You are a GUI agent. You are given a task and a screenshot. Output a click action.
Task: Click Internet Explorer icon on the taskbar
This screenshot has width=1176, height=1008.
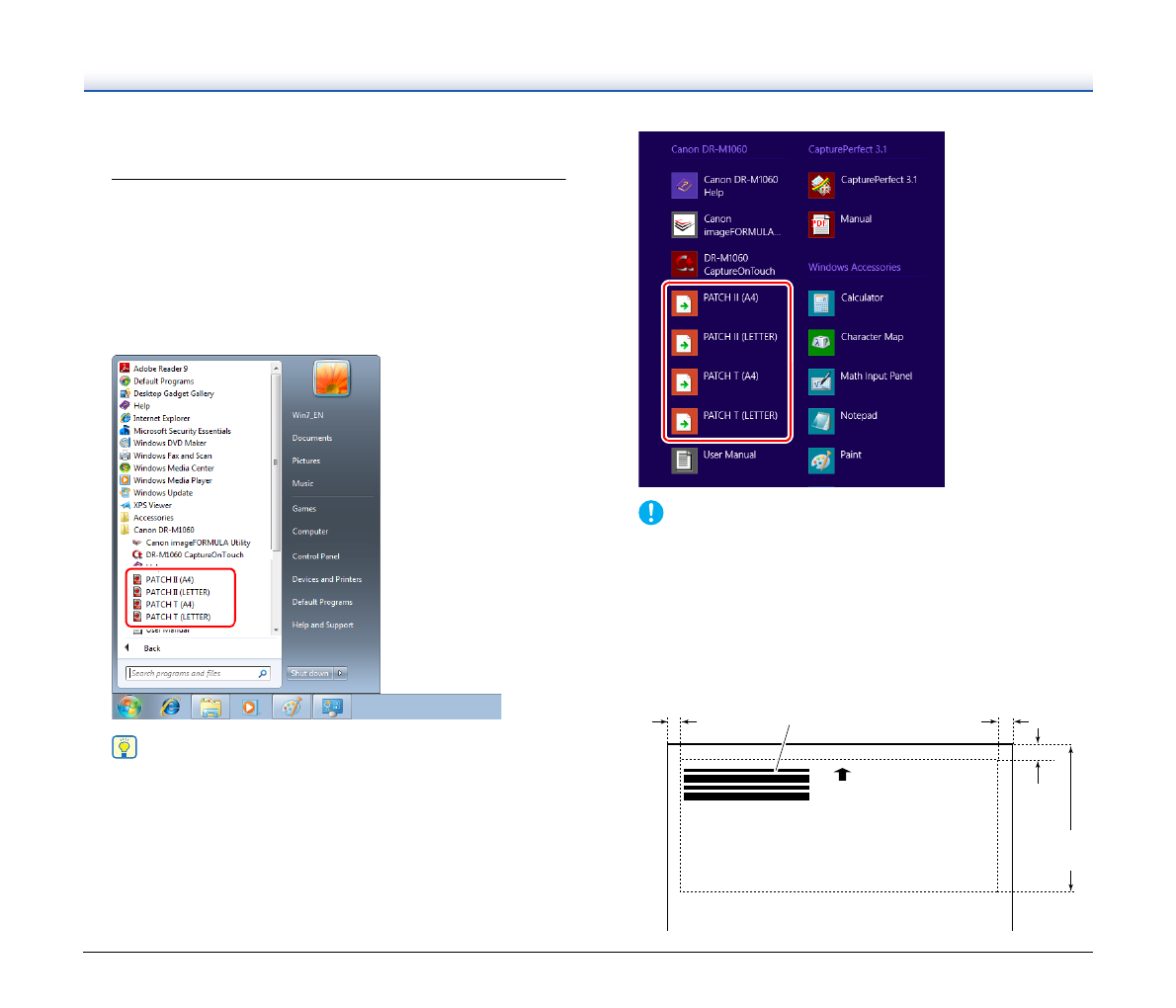171,707
